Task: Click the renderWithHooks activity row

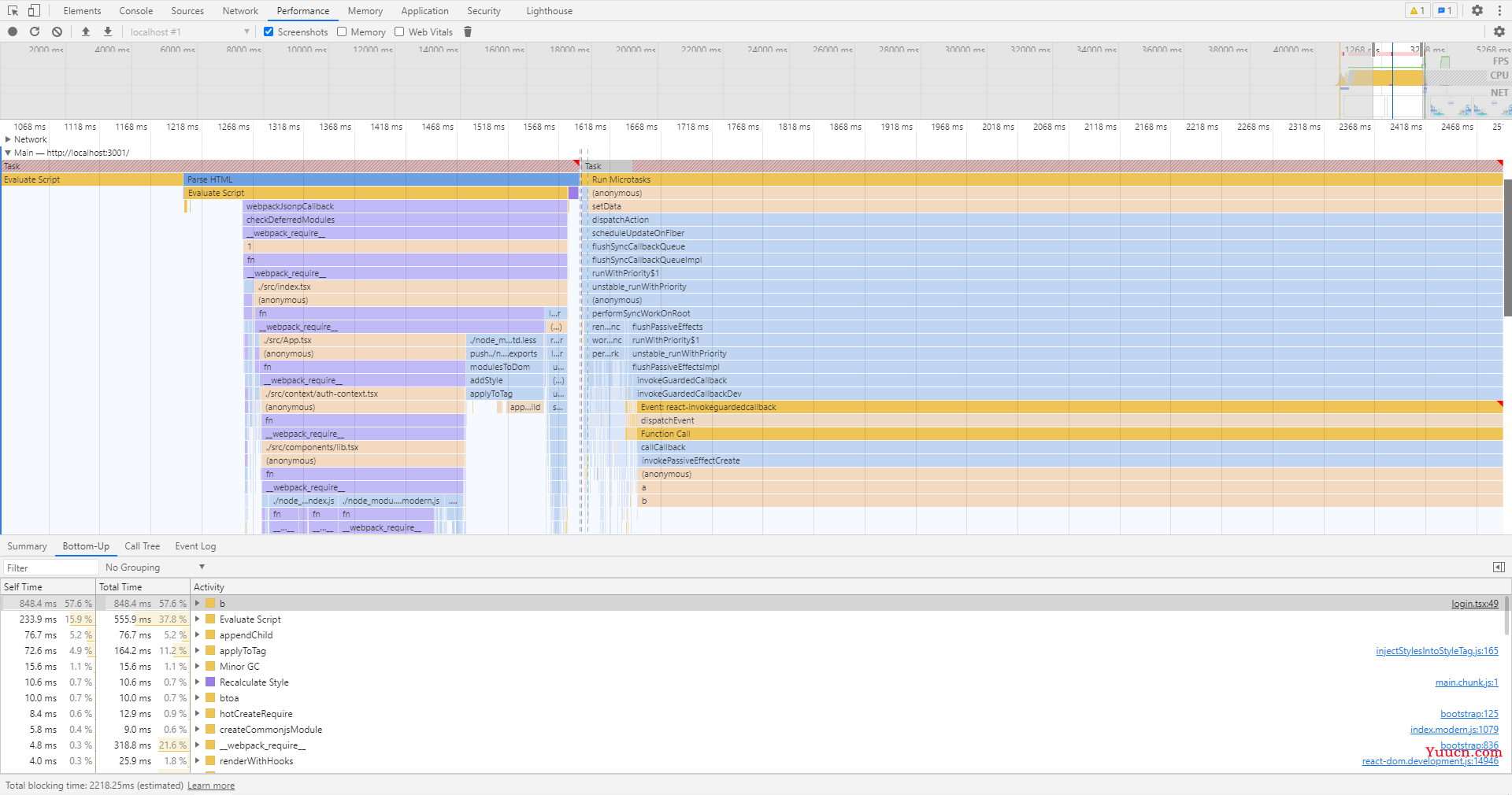Action: click(752, 761)
